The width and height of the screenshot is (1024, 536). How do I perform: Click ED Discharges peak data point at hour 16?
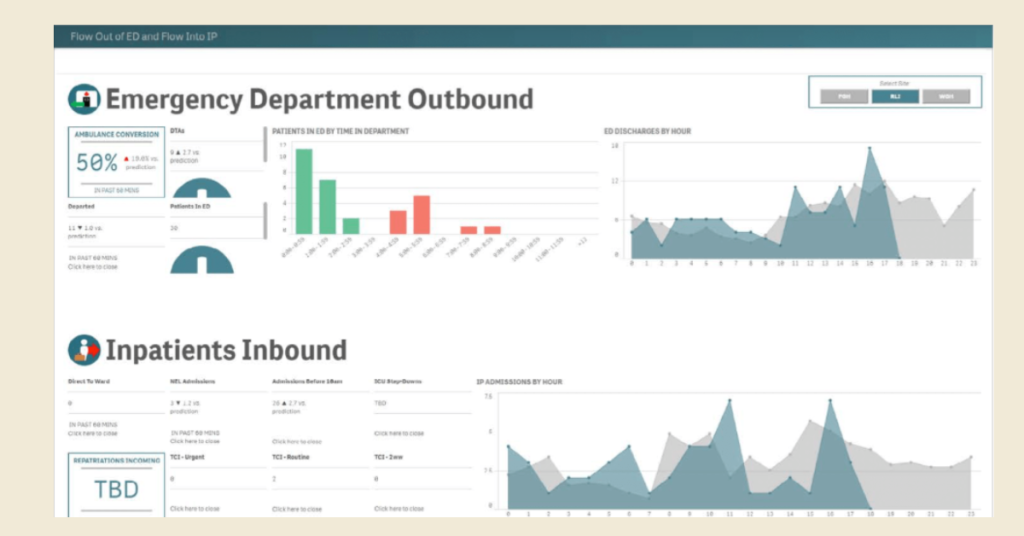click(870, 149)
